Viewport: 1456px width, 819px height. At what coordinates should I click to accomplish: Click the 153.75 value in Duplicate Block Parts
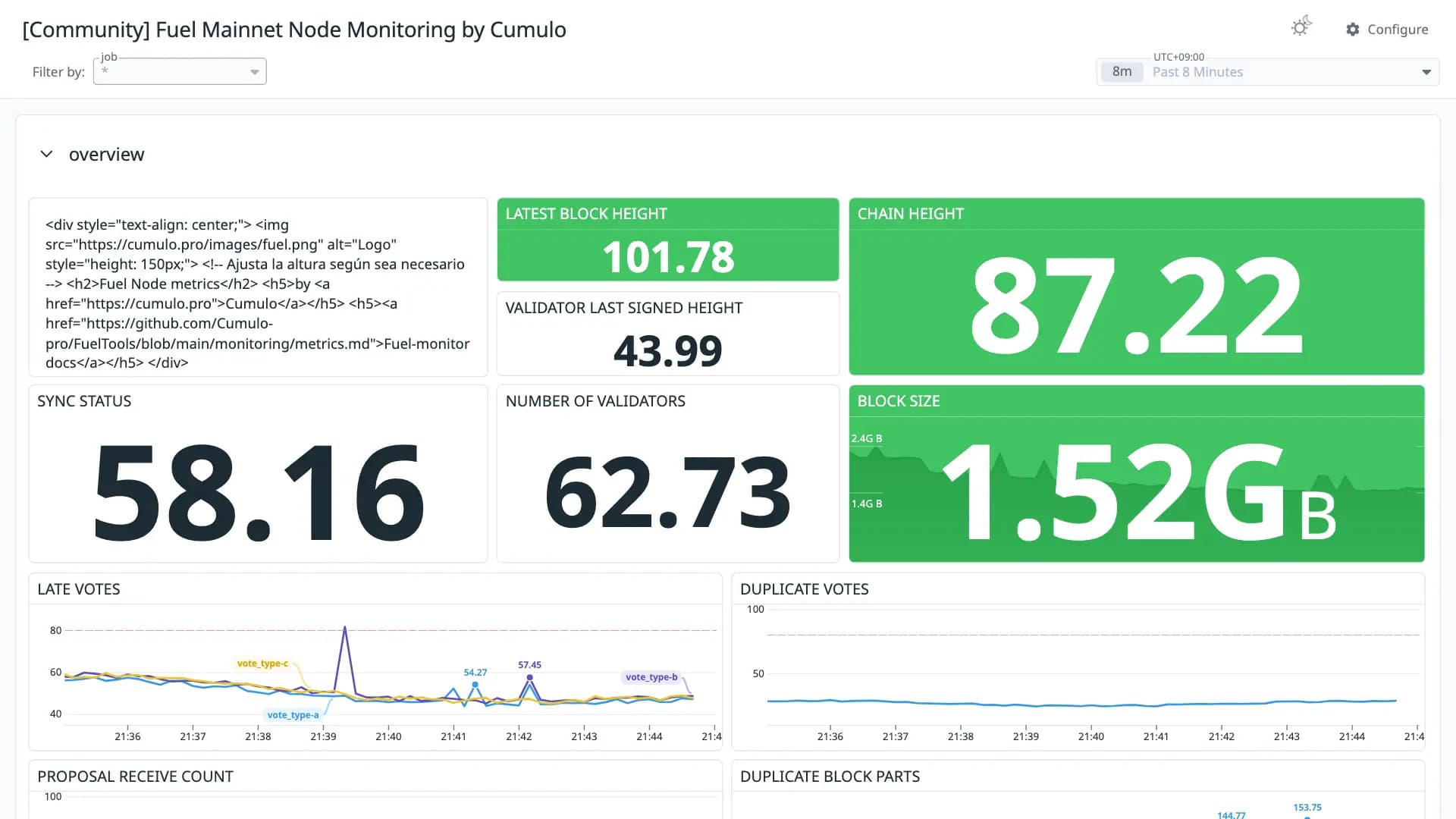pyautogui.click(x=1307, y=808)
